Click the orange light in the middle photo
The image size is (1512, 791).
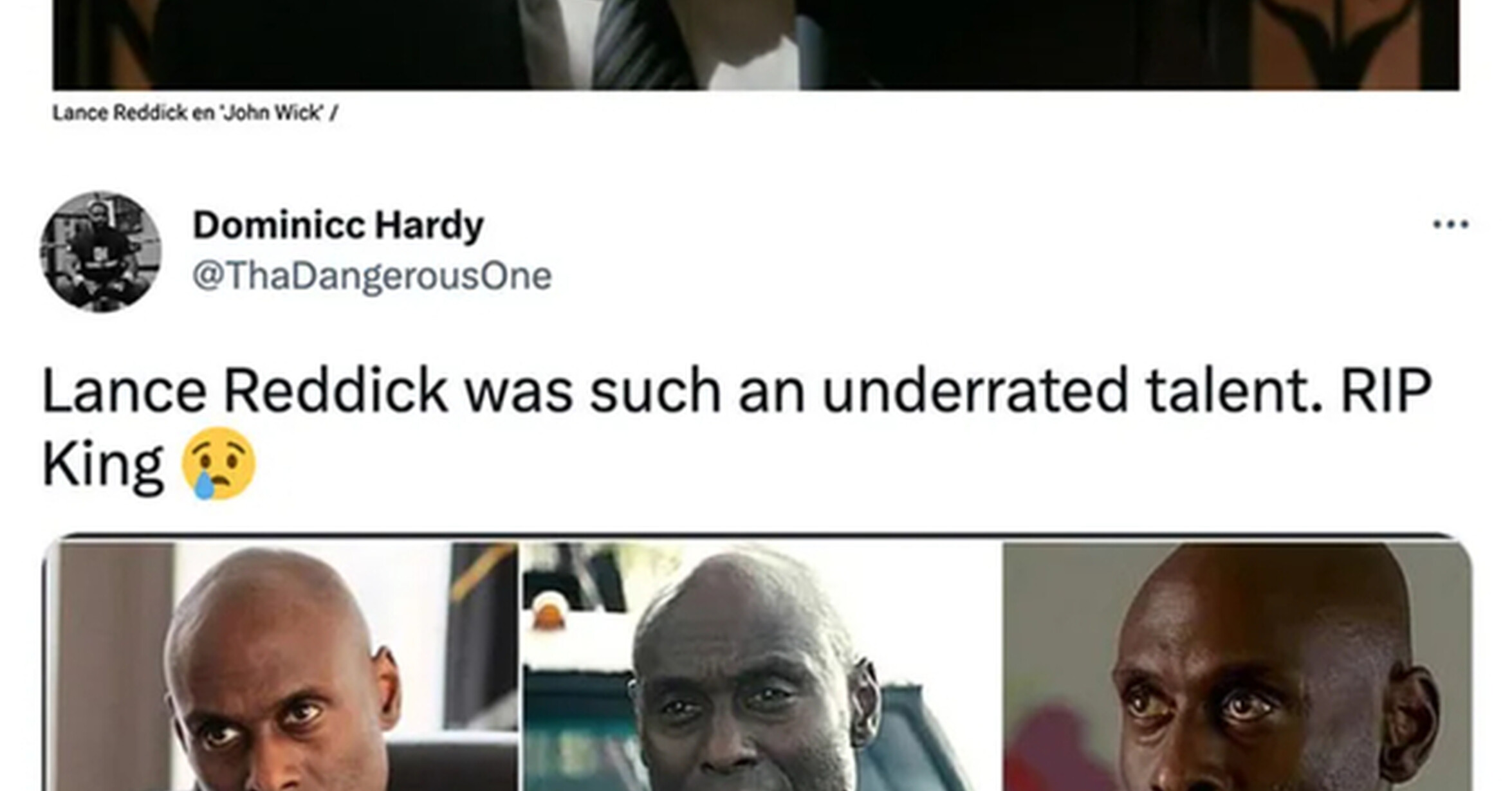[548, 616]
